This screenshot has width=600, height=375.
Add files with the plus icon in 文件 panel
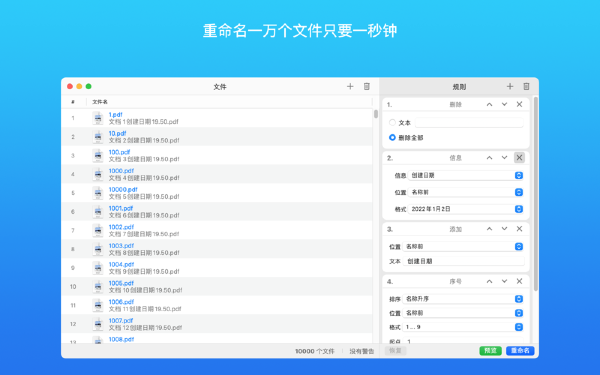point(350,86)
